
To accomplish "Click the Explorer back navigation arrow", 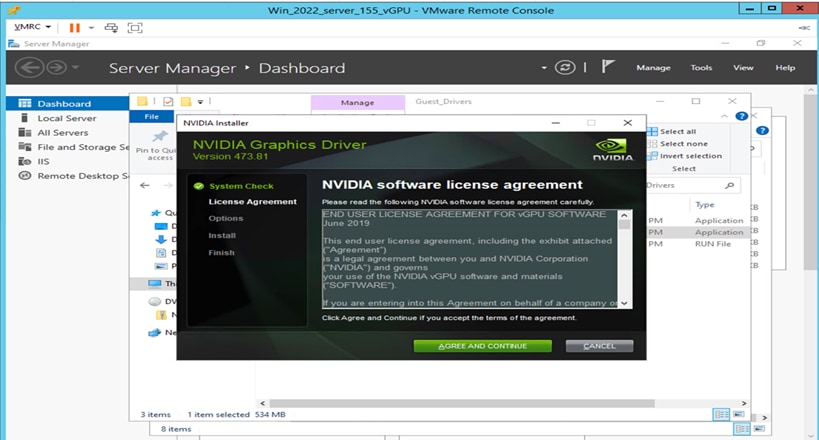I will [x=145, y=185].
